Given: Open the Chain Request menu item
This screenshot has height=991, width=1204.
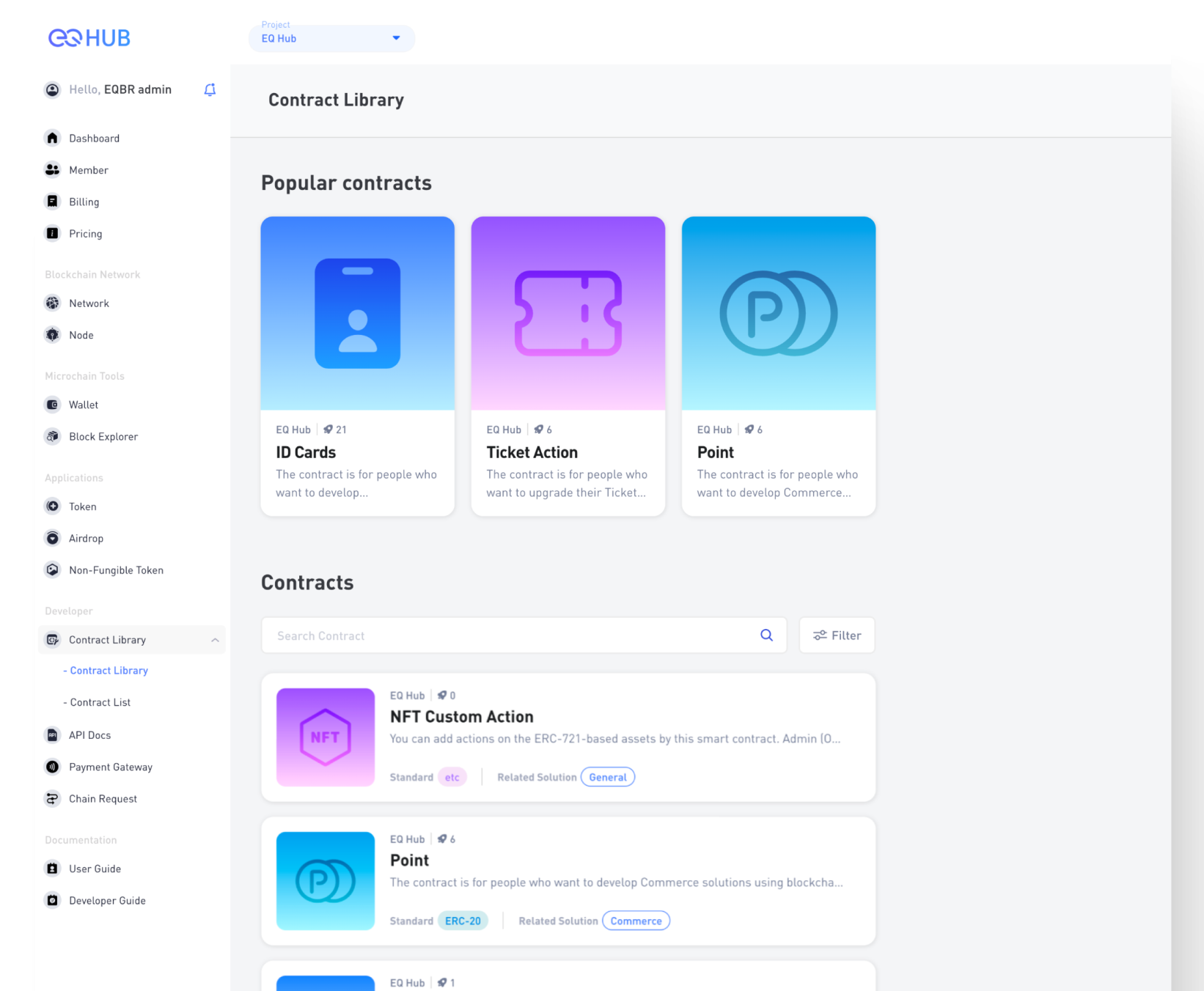Looking at the screenshot, I should click(103, 799).
